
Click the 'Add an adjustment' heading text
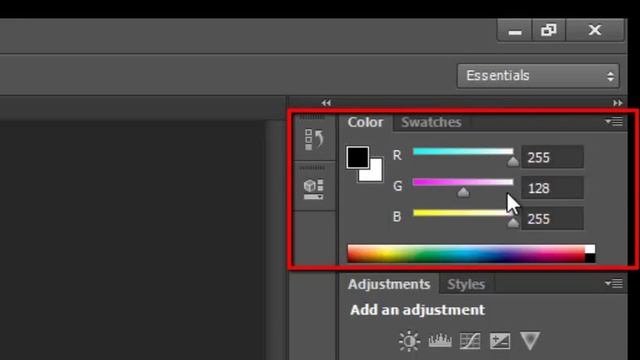coord(418,310)
